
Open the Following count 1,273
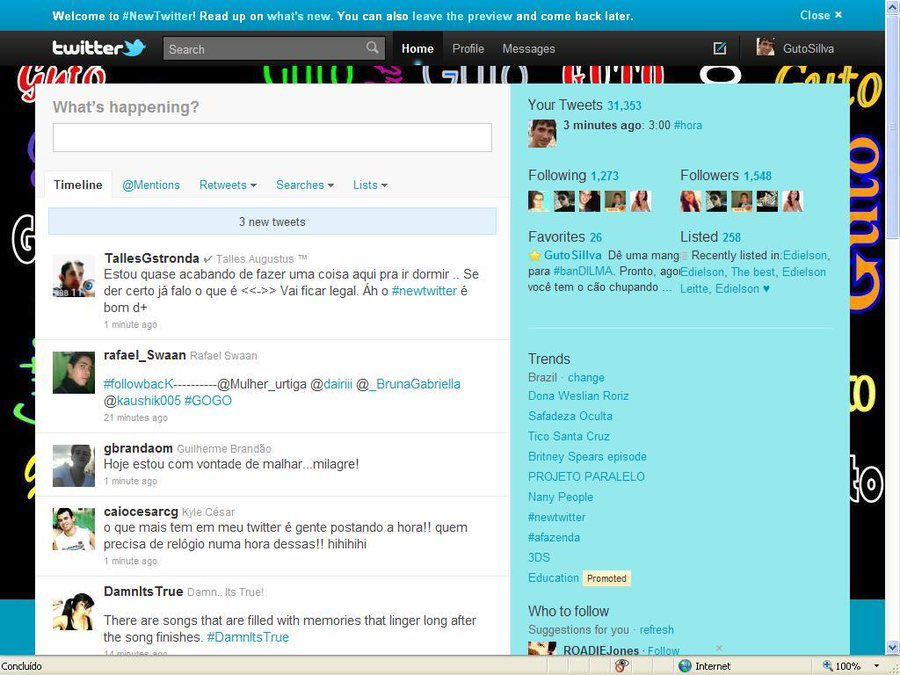click(x=604, y=176)
